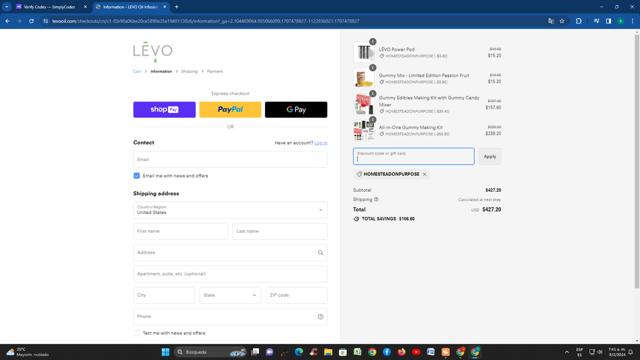
Task: Close the Information LEVO tab
Action: coord(165,7)
